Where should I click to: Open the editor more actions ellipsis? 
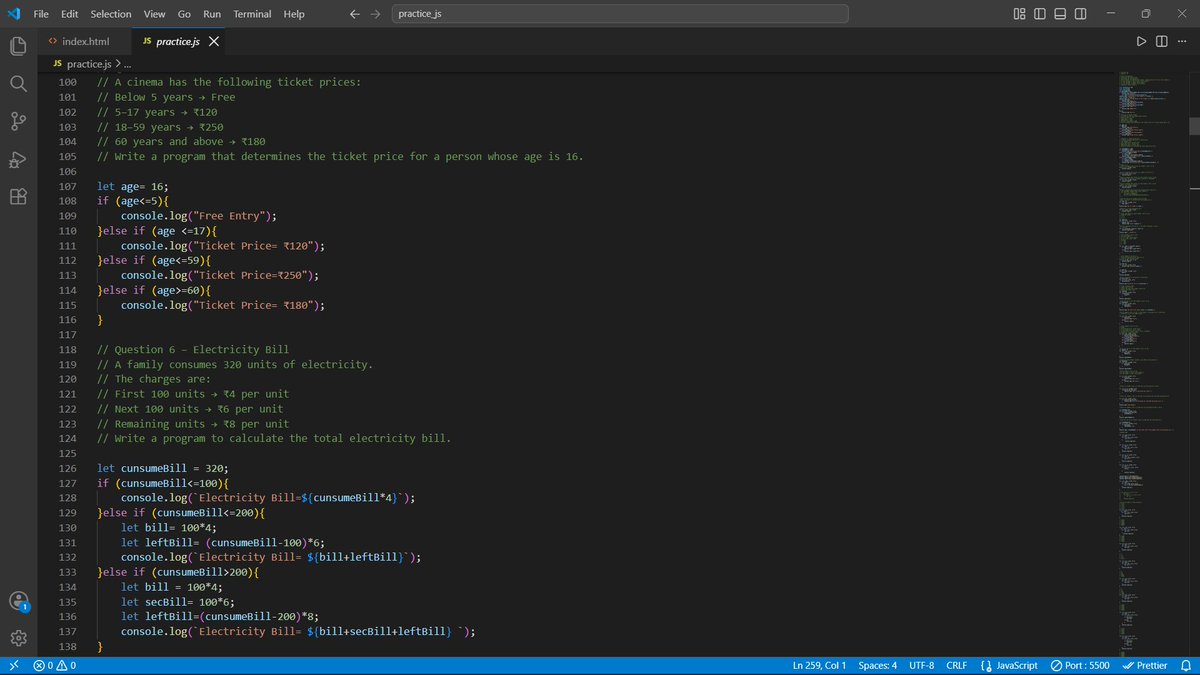coord(1181,42)
